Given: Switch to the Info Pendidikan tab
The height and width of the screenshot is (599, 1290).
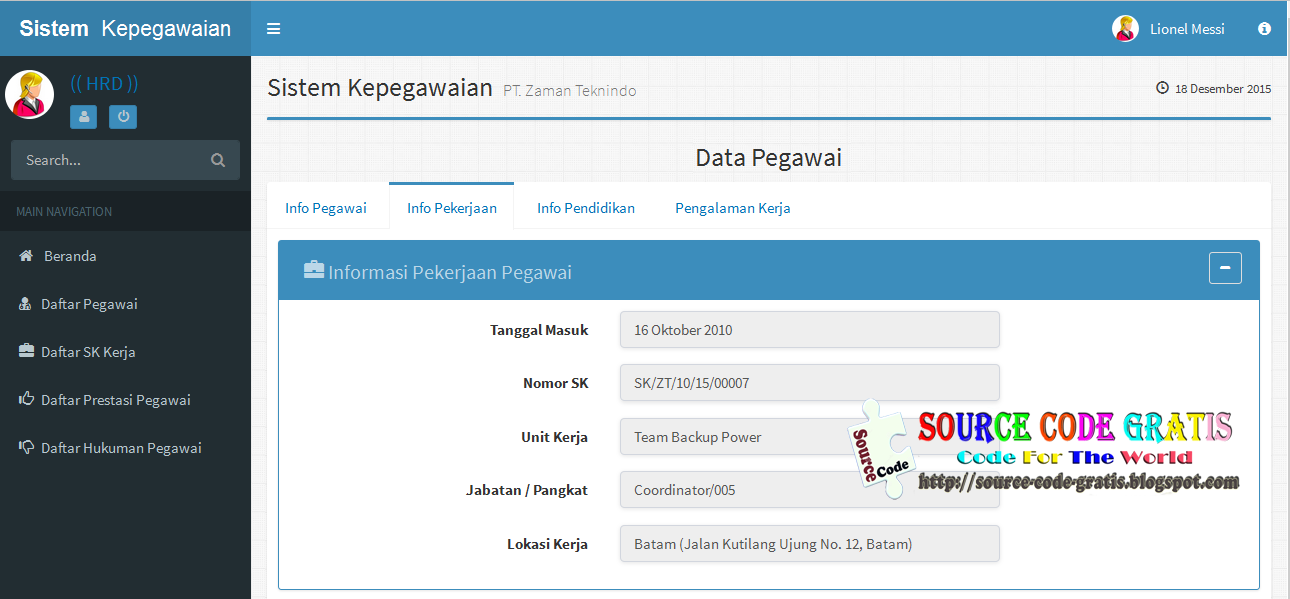Looking at the screenshot, I should [x=586, y=207].
